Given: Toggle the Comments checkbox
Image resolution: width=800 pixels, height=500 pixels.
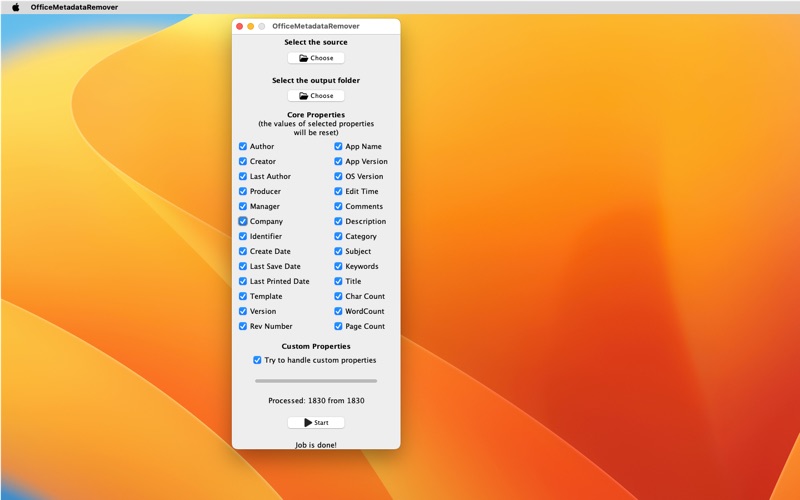Looking at the screenshot, I should click(338, 207).
